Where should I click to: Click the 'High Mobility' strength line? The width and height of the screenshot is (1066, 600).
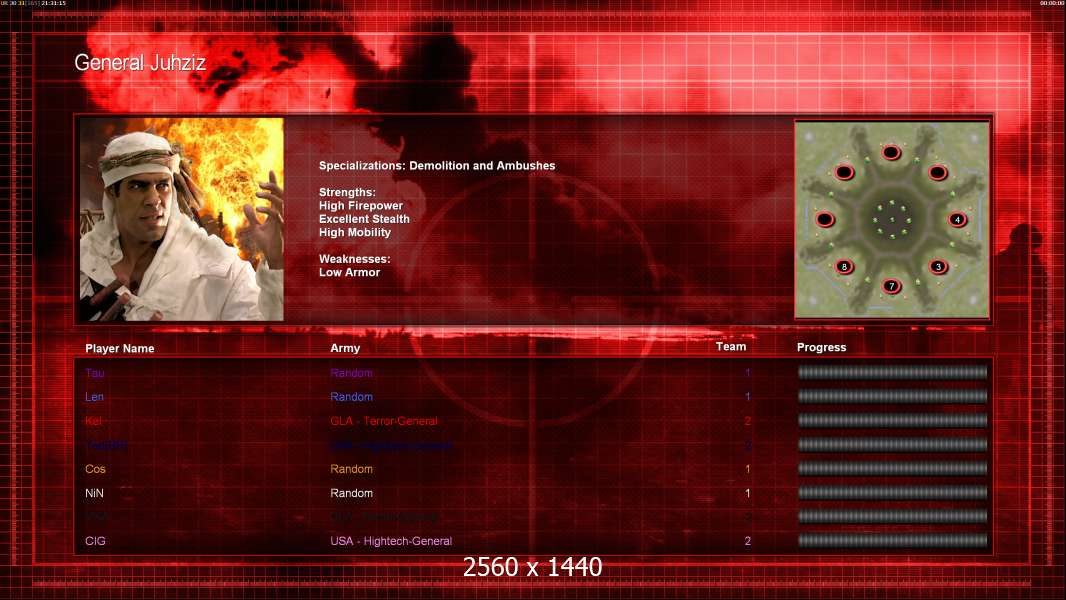point(355,232)
